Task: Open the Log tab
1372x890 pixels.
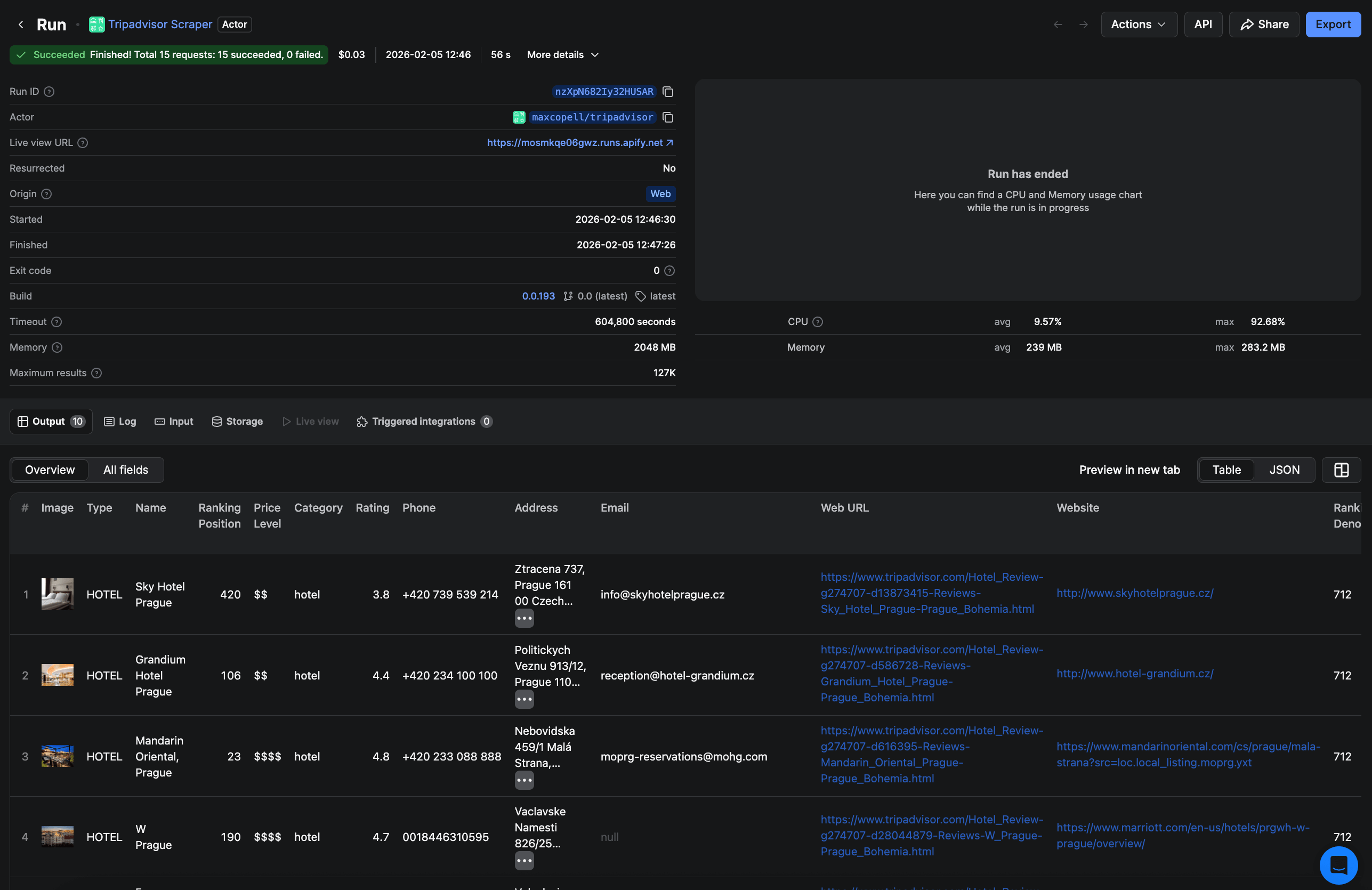Action: (120, 422)
